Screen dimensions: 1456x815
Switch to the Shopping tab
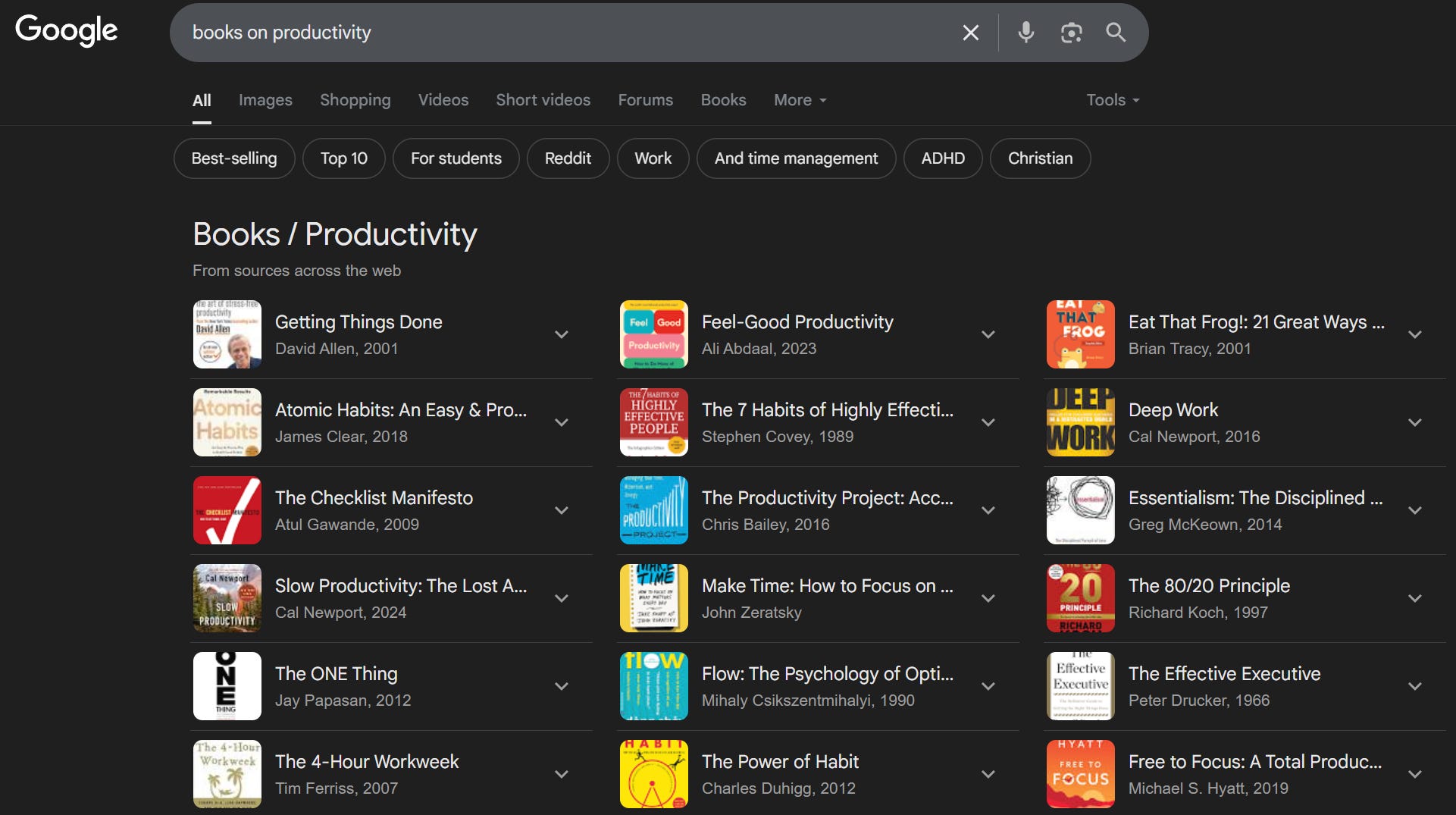(355, 100)
